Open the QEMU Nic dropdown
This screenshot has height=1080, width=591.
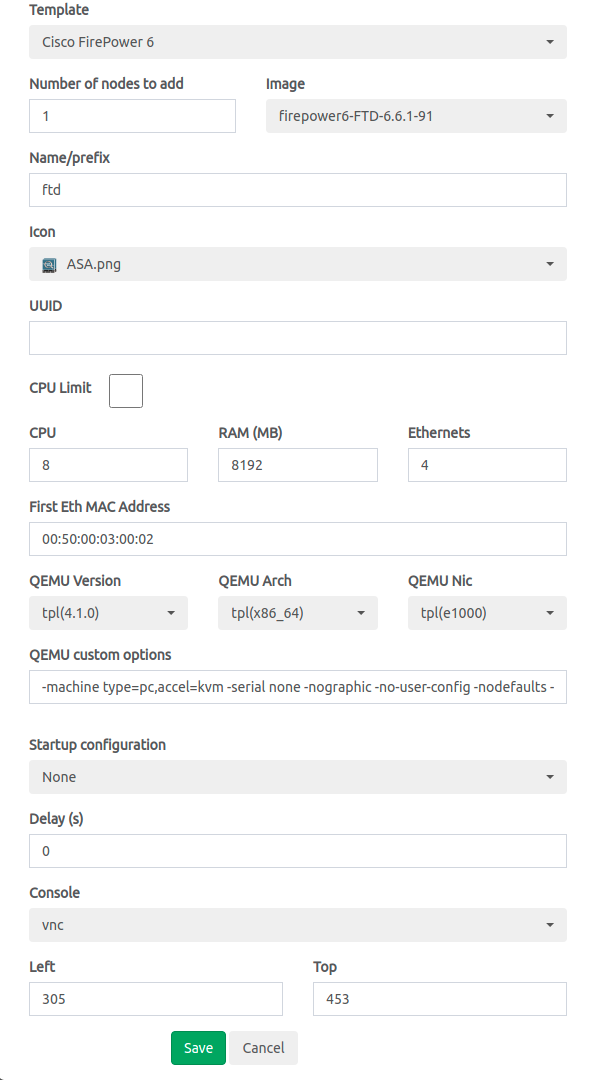click(x=487, y=613)
